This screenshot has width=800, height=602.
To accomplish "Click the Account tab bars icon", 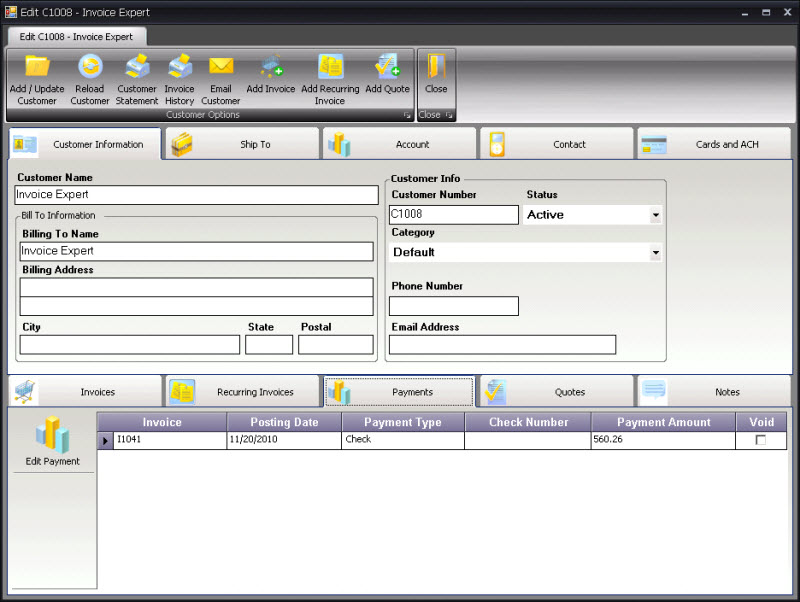I will (339, 144).
